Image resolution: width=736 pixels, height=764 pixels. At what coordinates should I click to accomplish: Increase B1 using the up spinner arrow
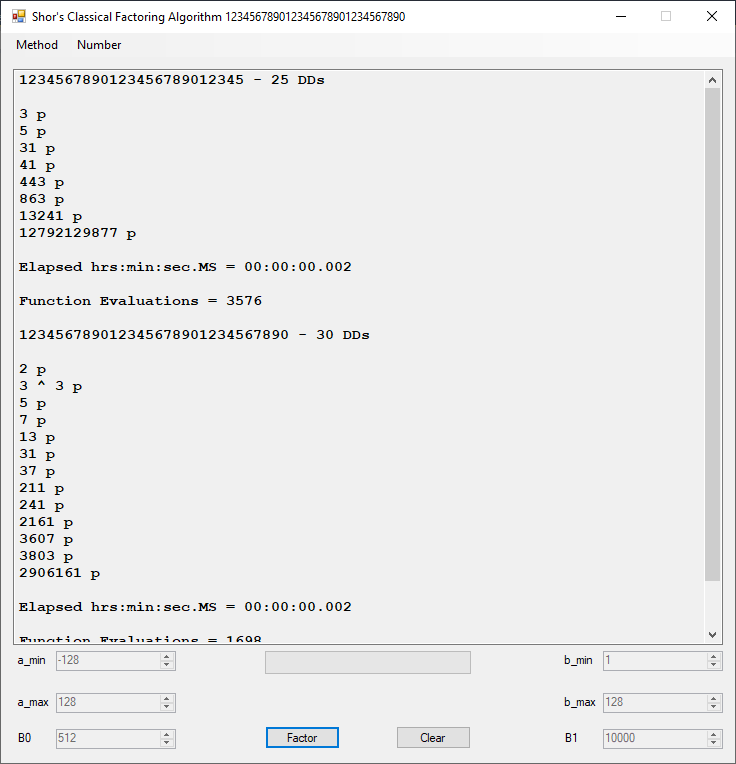714,734
